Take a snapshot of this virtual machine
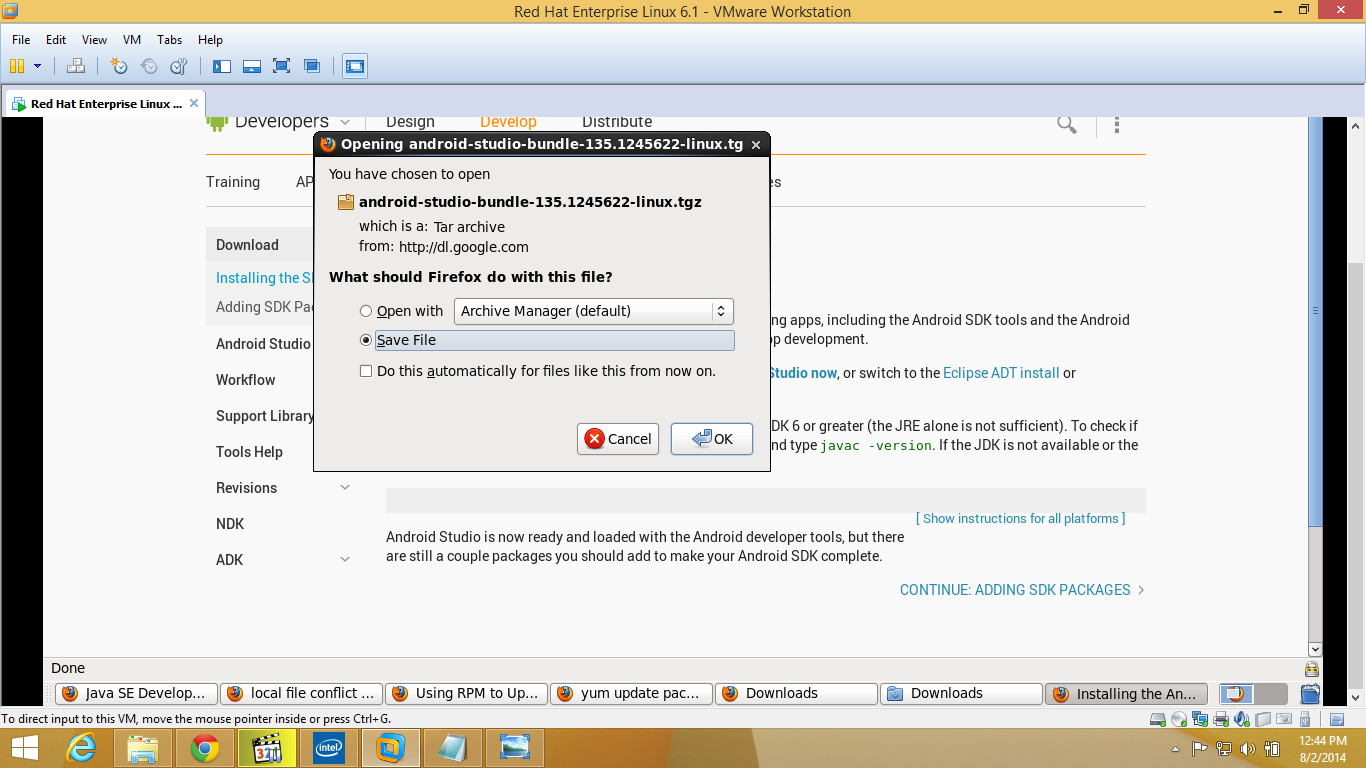This screenshot has height=768, width=1366. click(119, 66)
